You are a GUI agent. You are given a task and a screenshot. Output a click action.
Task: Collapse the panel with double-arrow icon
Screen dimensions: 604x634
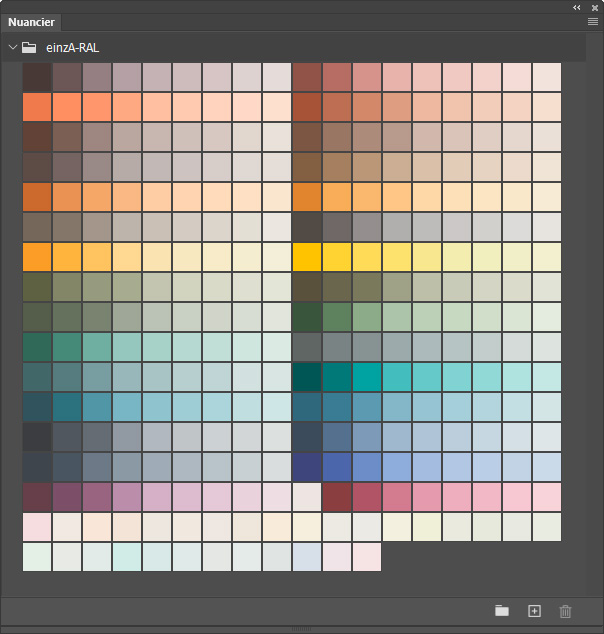pyautogui.click(x=577, y=7)
